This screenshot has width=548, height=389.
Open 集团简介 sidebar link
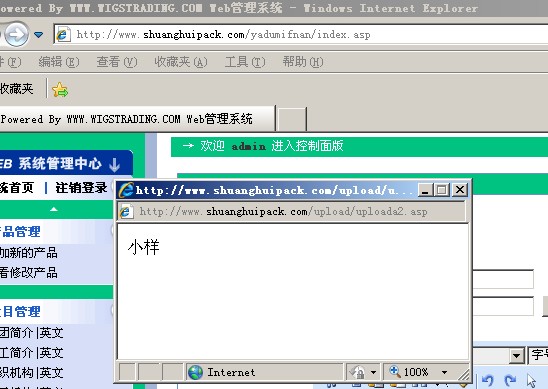click(16, 333)
